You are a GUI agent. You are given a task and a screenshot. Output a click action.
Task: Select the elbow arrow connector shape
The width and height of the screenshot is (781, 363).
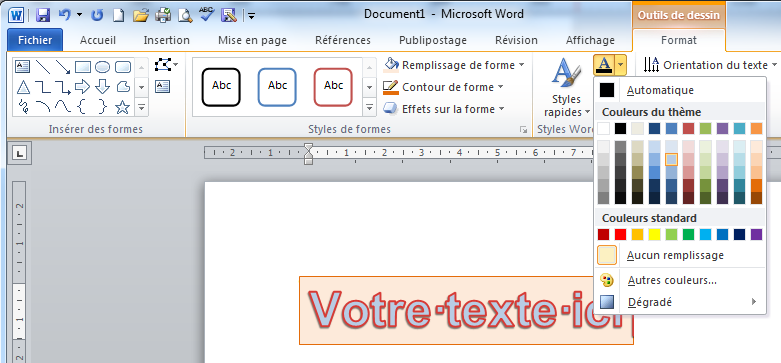coord(63,87)
